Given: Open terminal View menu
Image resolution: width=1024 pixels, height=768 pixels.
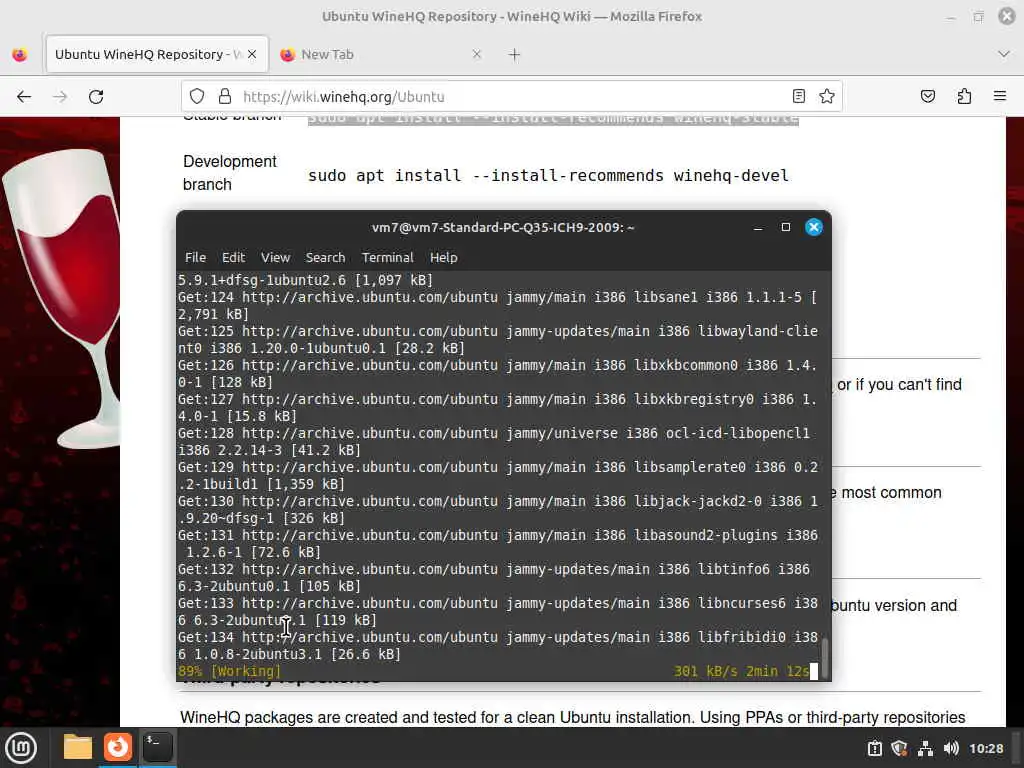Looking at the screenshot, I should [276, 257].
